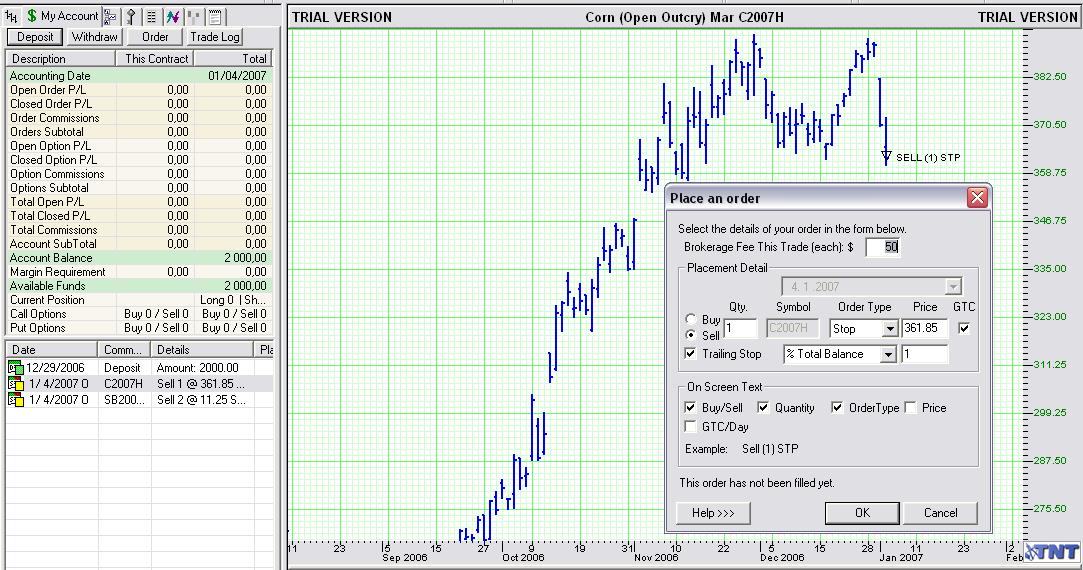Viewport: 1083px width, 570px height.
Task: Click the Description column header
Action: [x=61, y=59]
